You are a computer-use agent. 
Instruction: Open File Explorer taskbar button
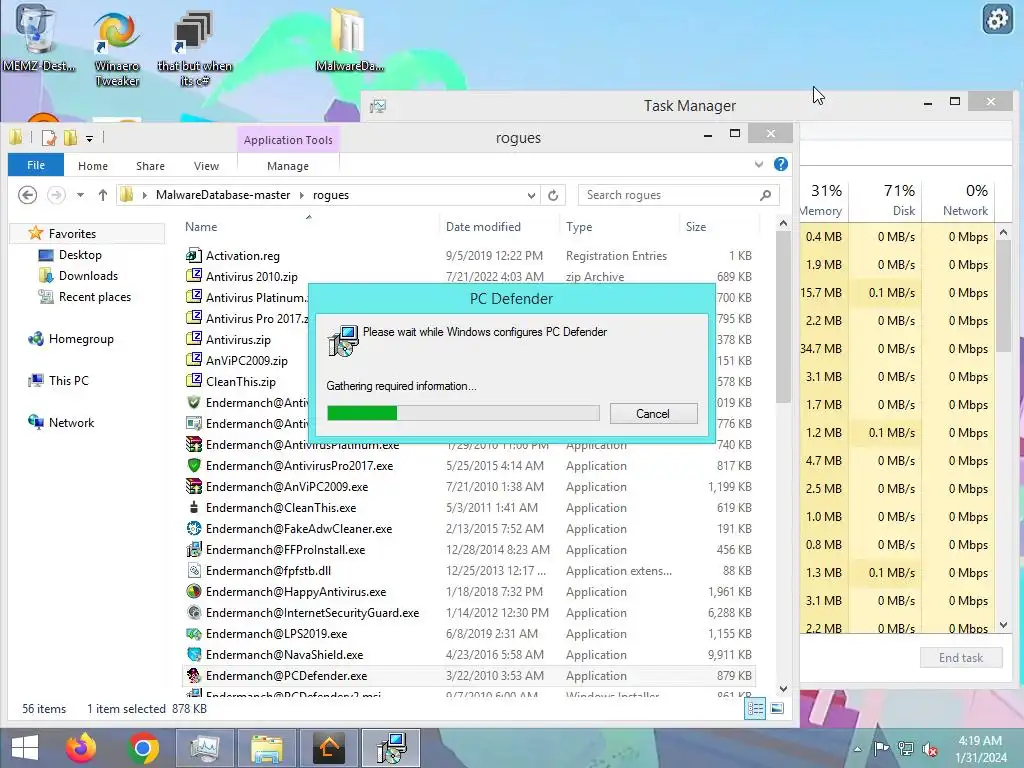pos(267,748)
